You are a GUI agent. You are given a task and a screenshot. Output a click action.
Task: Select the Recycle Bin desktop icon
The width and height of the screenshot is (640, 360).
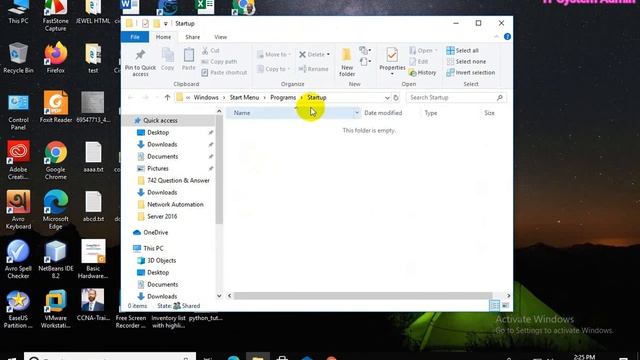click(x=18, y=58)
